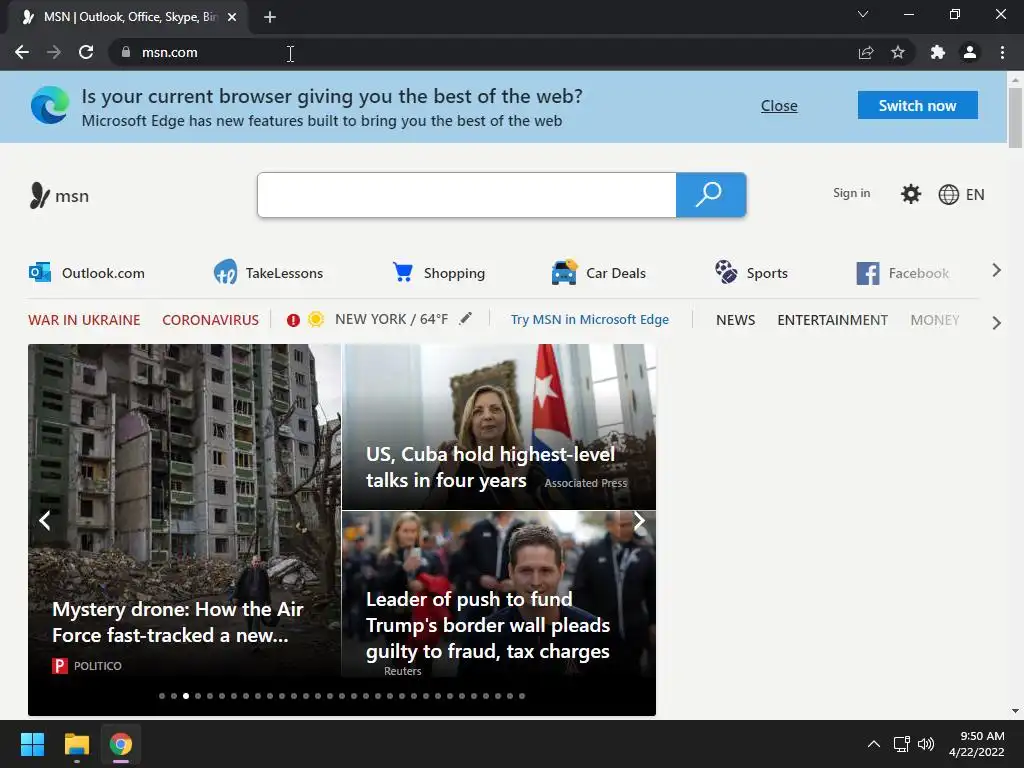Open the Shopping cart shortcut
1024x768 pixels.
pyautogui.click(x=438, y=272)
